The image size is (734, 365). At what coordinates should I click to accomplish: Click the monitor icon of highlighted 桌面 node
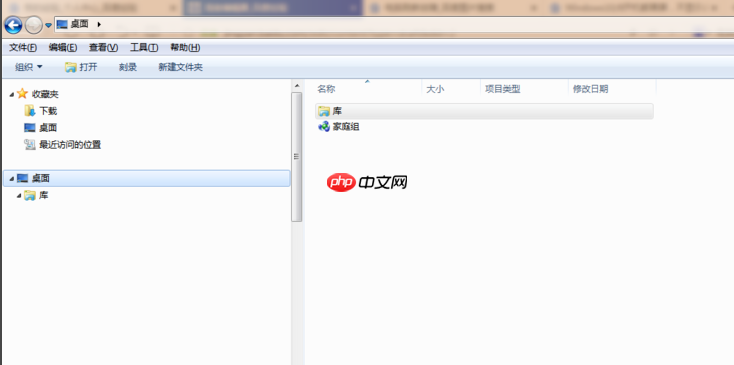[x=22, y=178]
